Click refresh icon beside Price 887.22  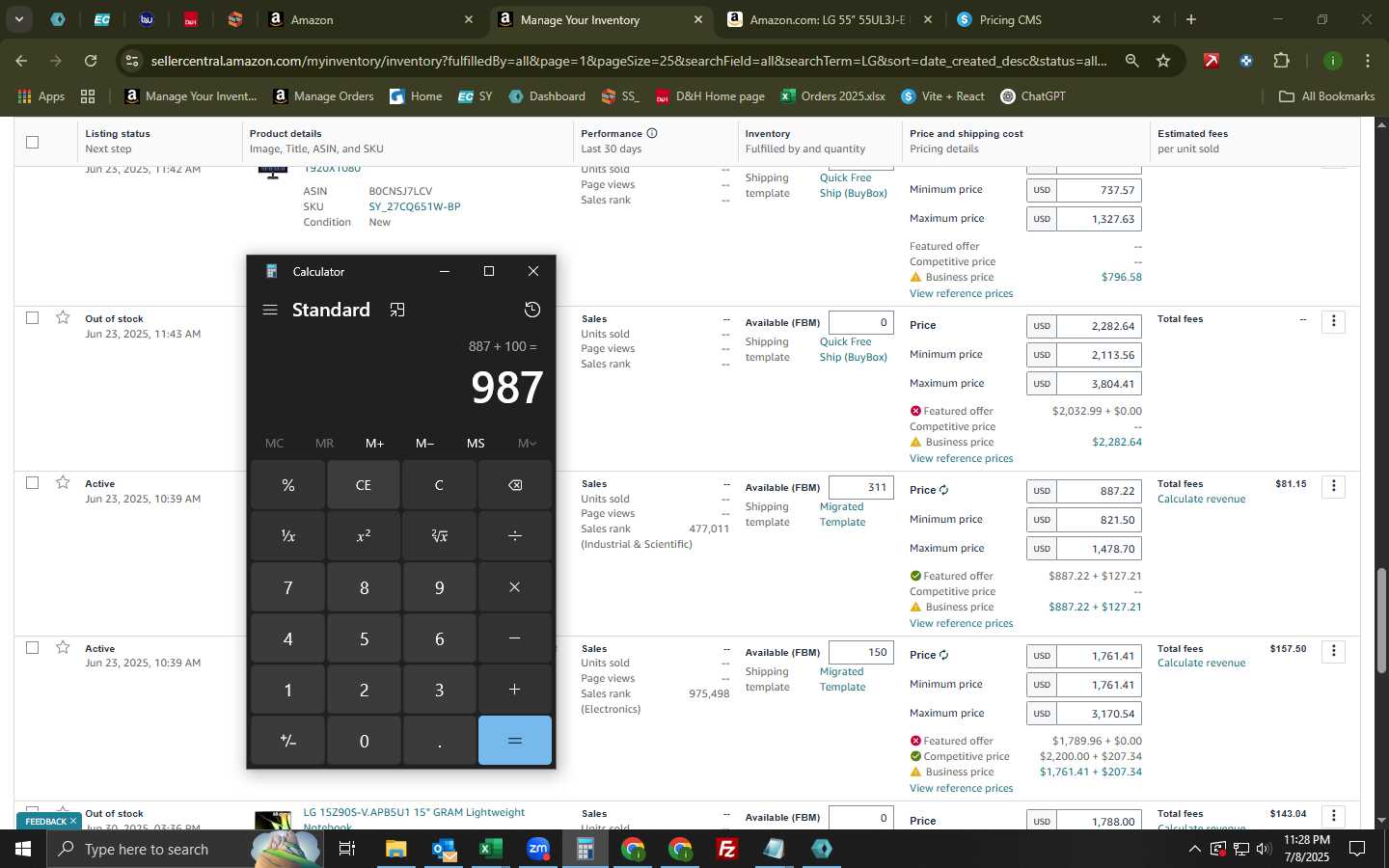(943, 490)
